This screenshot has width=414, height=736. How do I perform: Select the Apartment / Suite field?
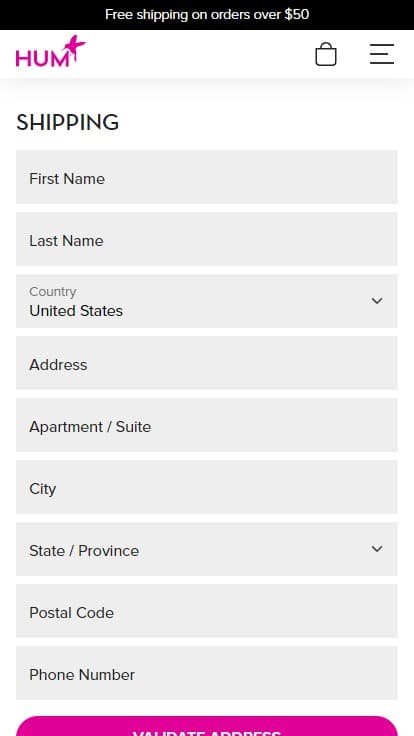[x=207, y=425]
